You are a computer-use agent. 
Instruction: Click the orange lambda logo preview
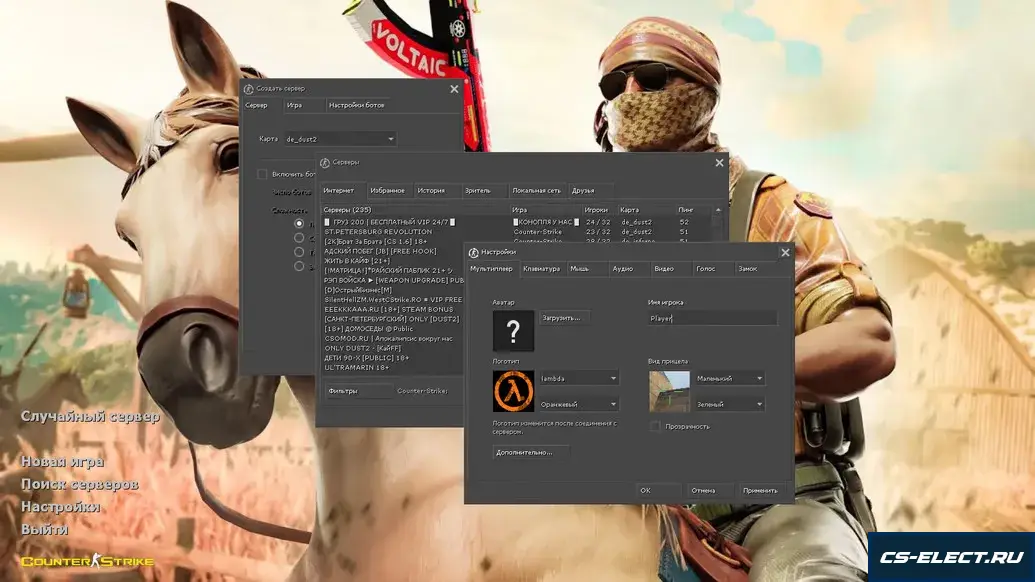tap(513, 391)
